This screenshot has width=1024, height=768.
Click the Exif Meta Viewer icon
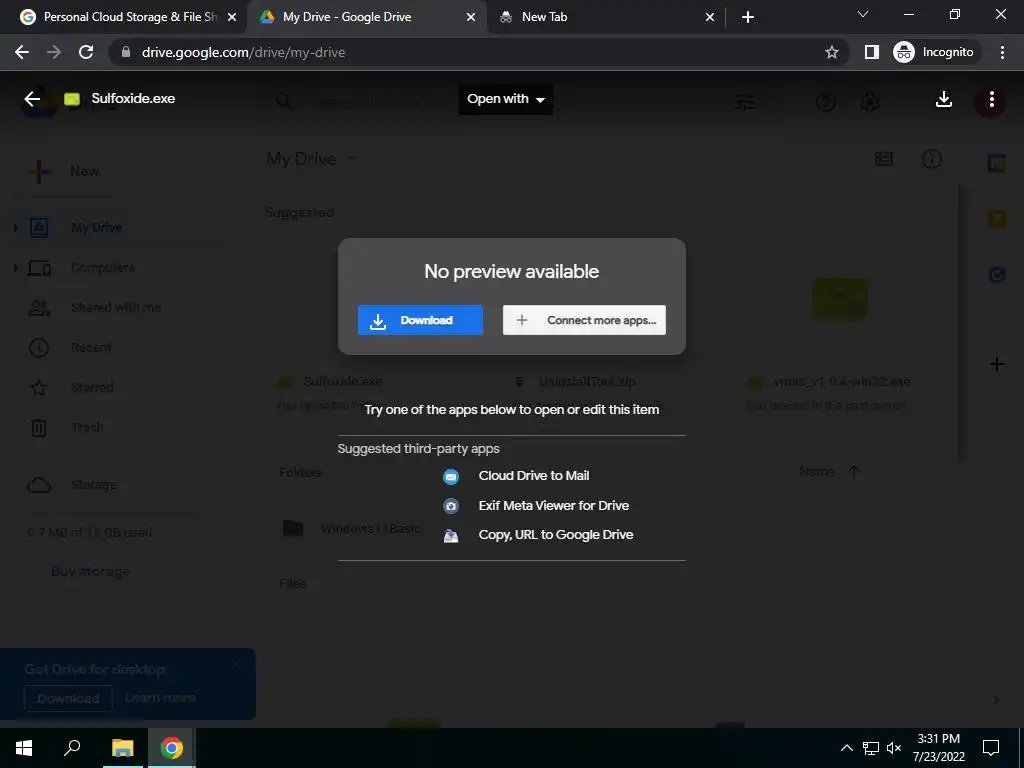[451, 506]
